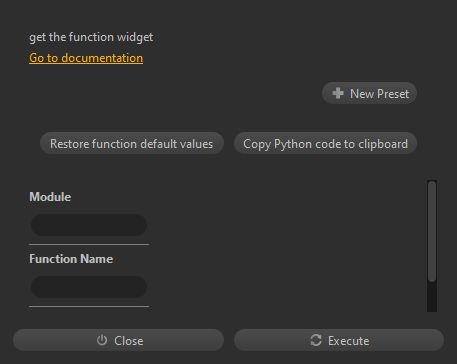Screen dimensions: 457x364
Task: Execute the function
Action: pos(339,340)
